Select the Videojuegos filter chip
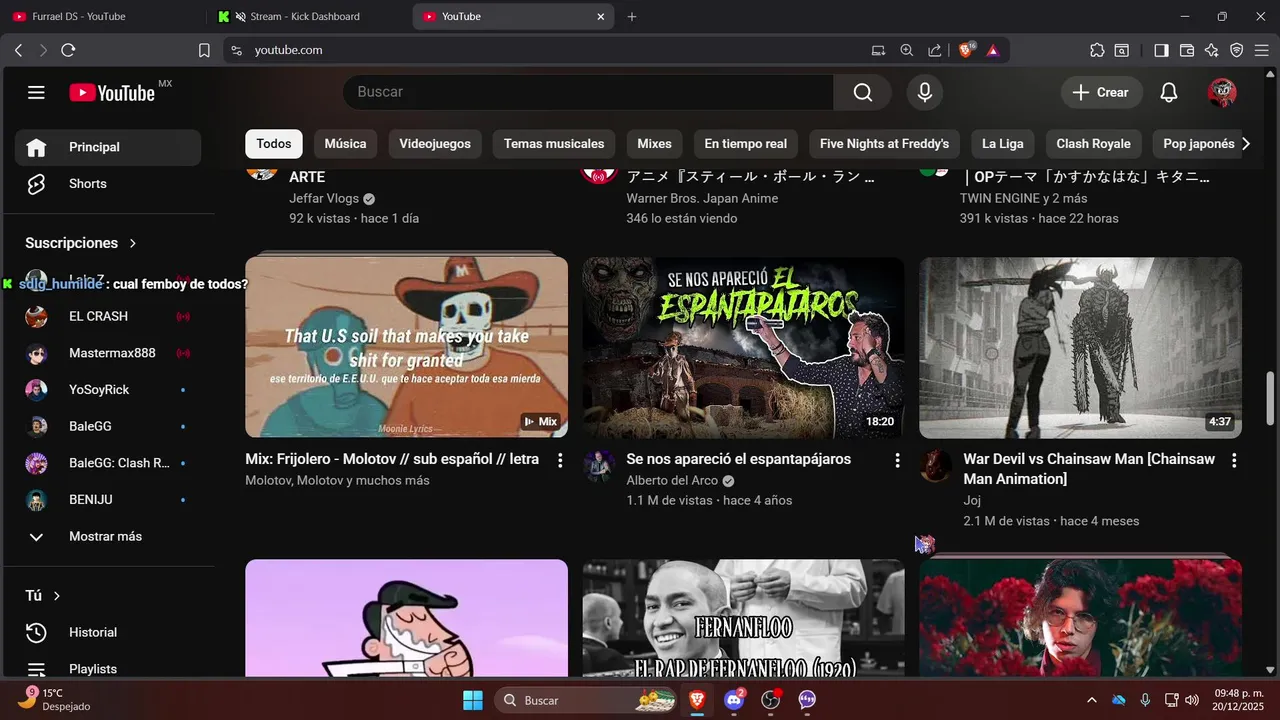The image size is (1280, 720). (x=435, y=144)
